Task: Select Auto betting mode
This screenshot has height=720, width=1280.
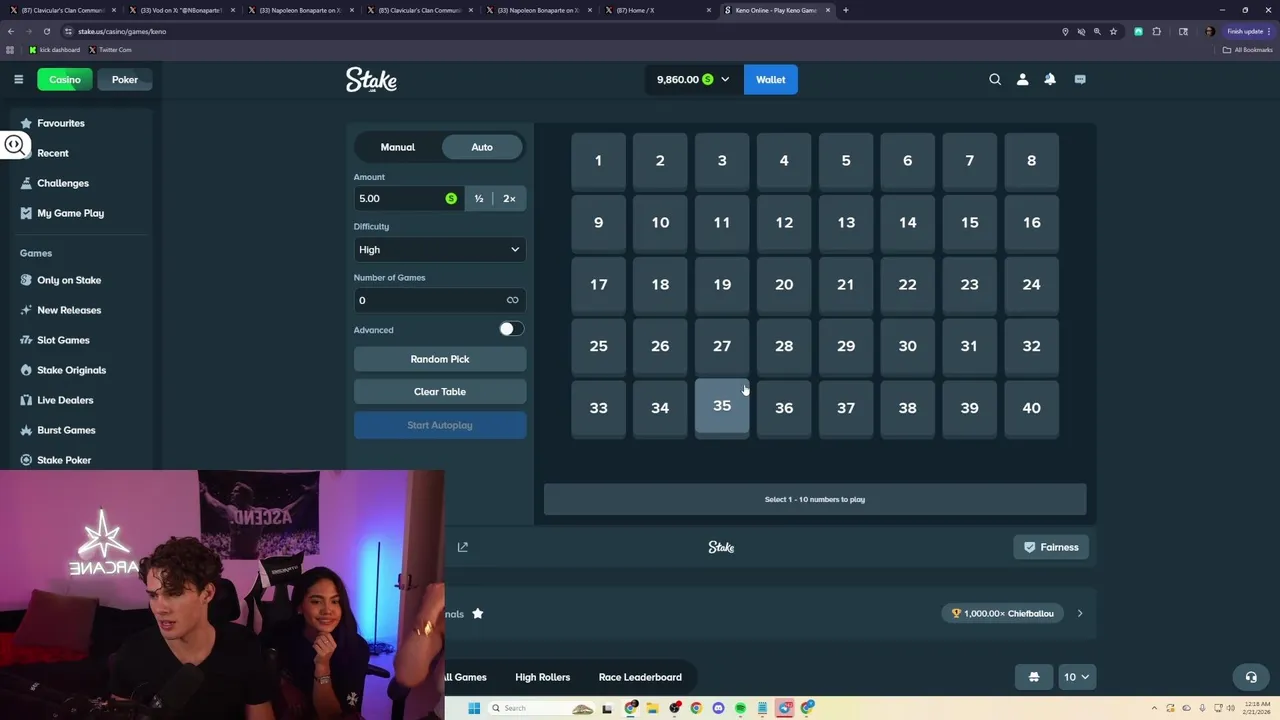Action: click(482, 147)
